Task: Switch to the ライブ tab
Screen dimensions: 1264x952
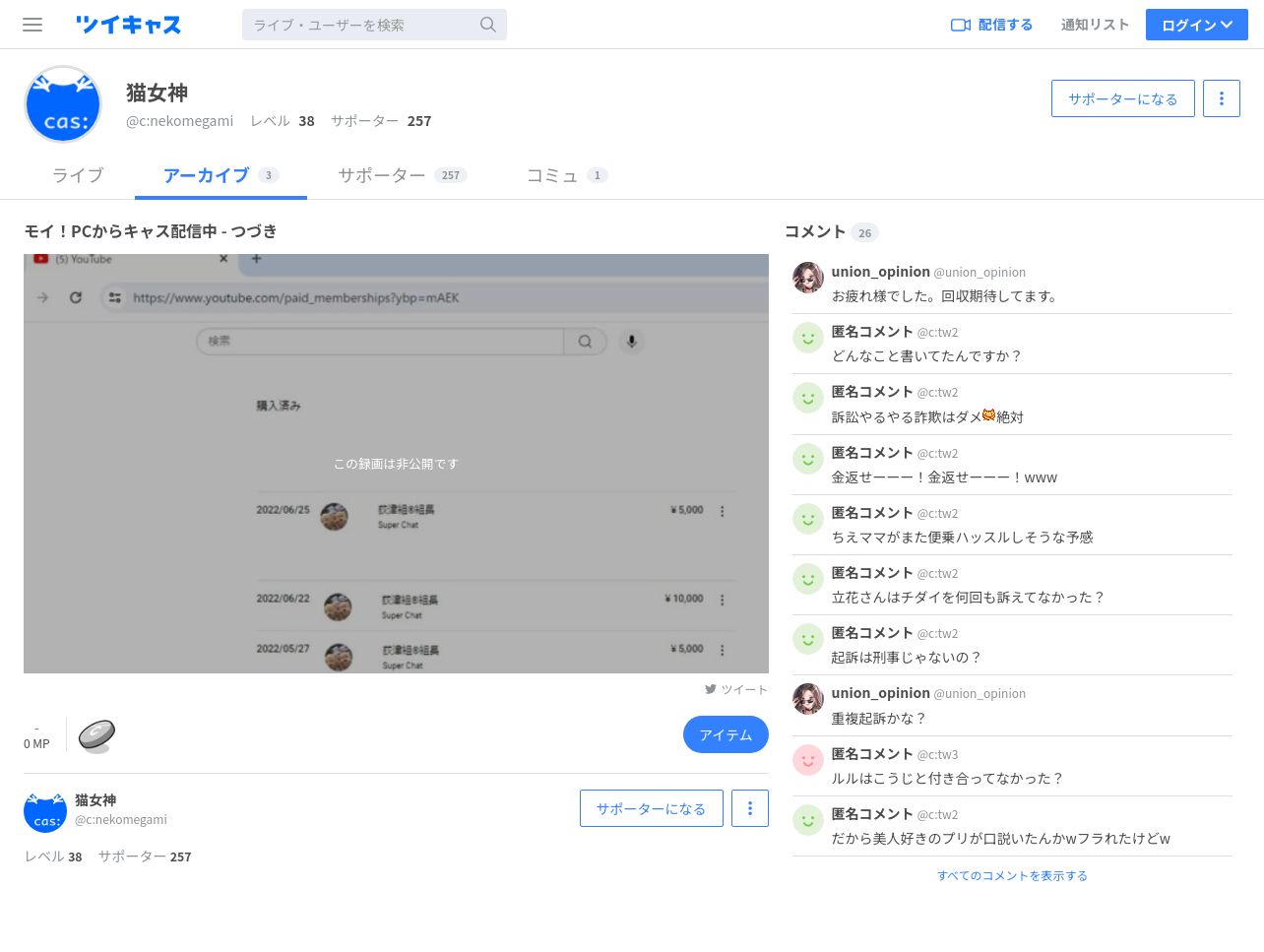Action: tap(78, 175)
